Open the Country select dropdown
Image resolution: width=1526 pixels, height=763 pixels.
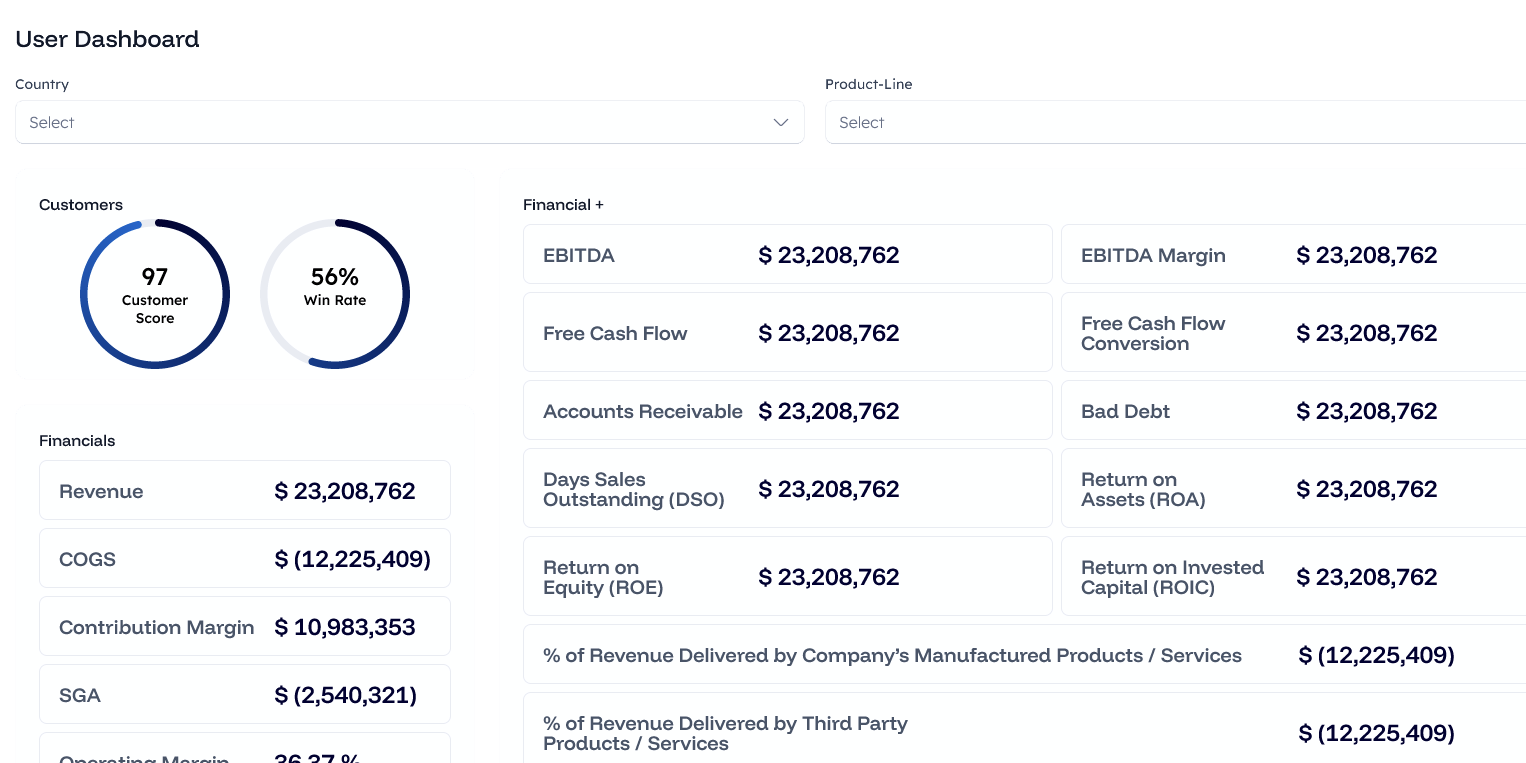(400, 122)
